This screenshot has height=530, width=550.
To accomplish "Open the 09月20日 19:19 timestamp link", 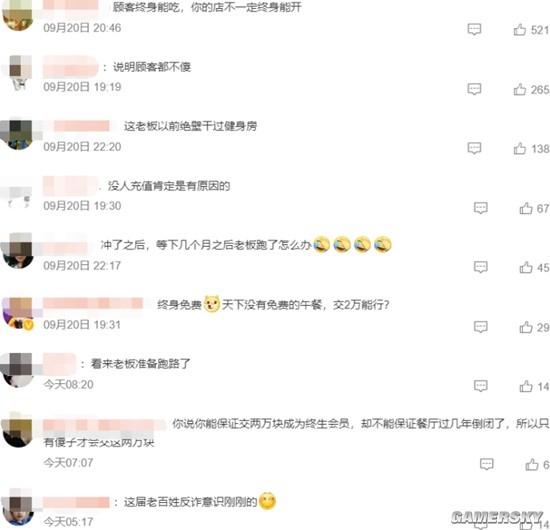I will point(82,87).
